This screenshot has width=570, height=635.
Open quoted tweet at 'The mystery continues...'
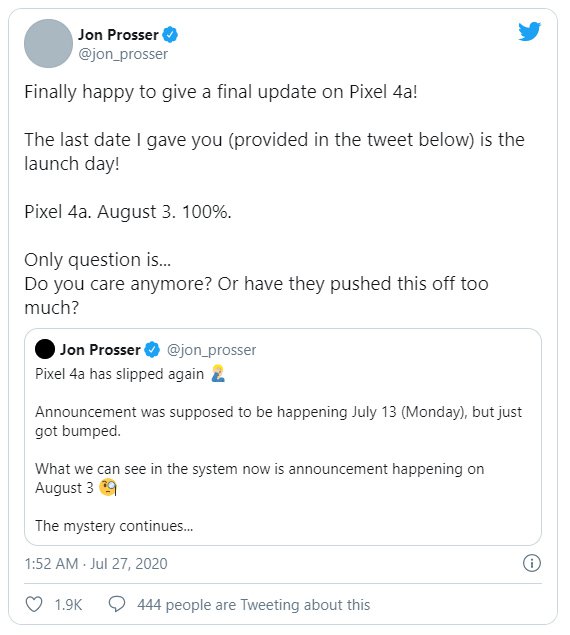coord(114,526)
